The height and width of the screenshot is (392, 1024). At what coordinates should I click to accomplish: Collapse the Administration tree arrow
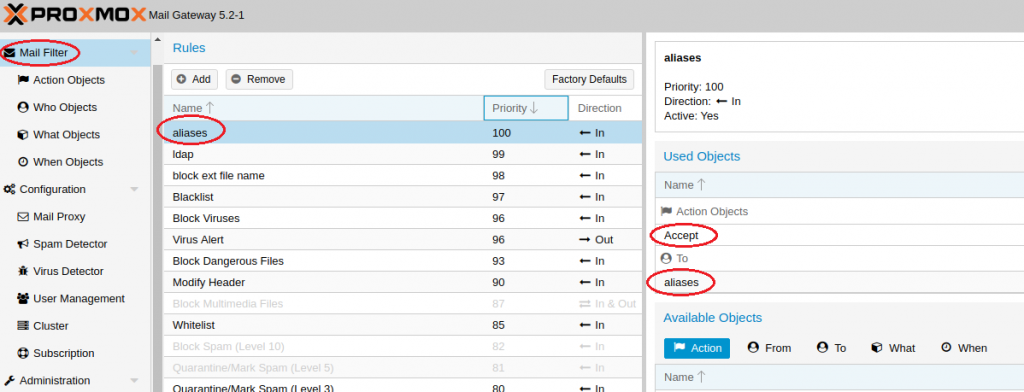point(134,380)
